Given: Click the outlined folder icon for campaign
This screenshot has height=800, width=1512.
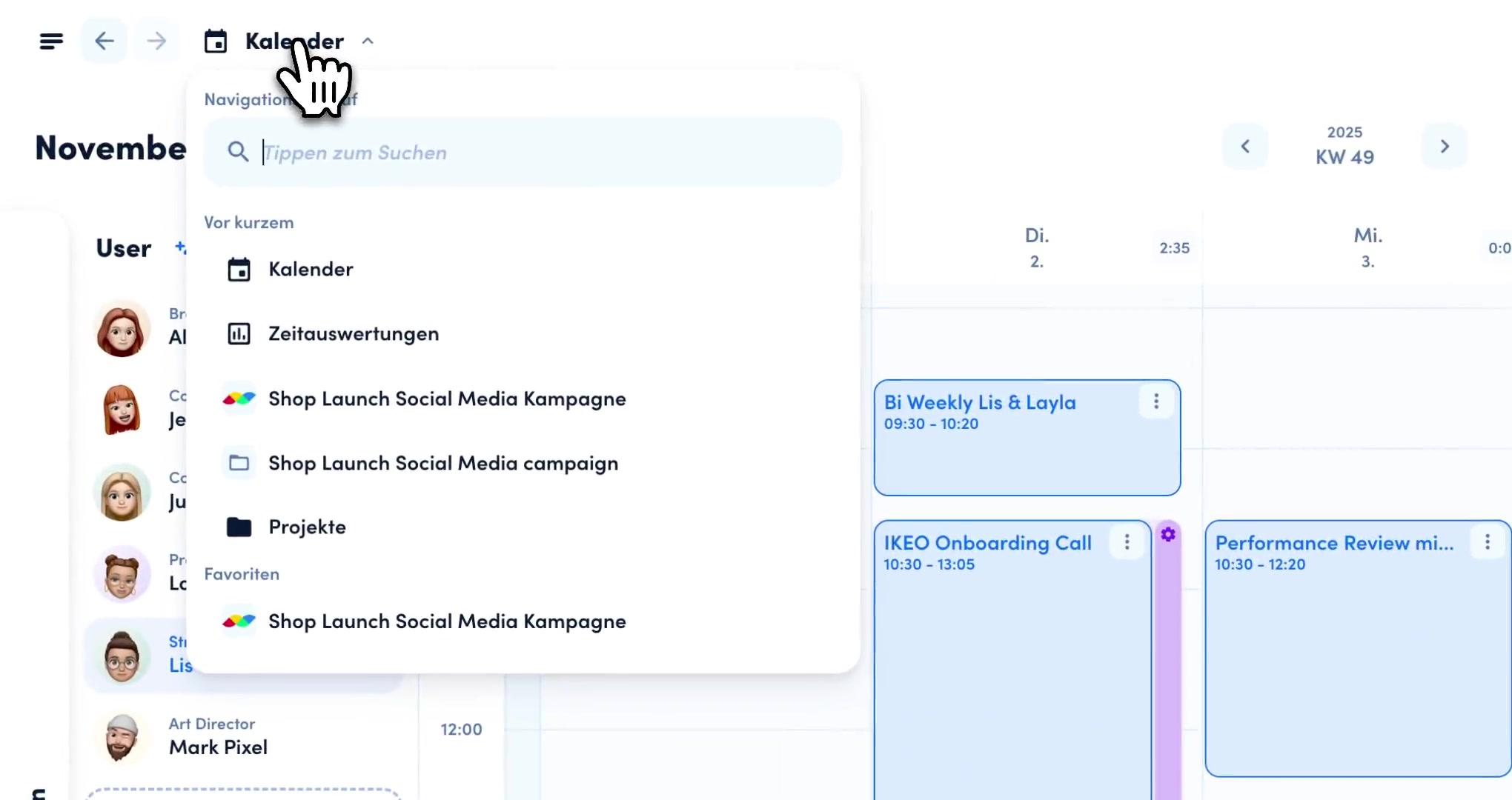Looking at the screenshot, I should click(239, 463).
